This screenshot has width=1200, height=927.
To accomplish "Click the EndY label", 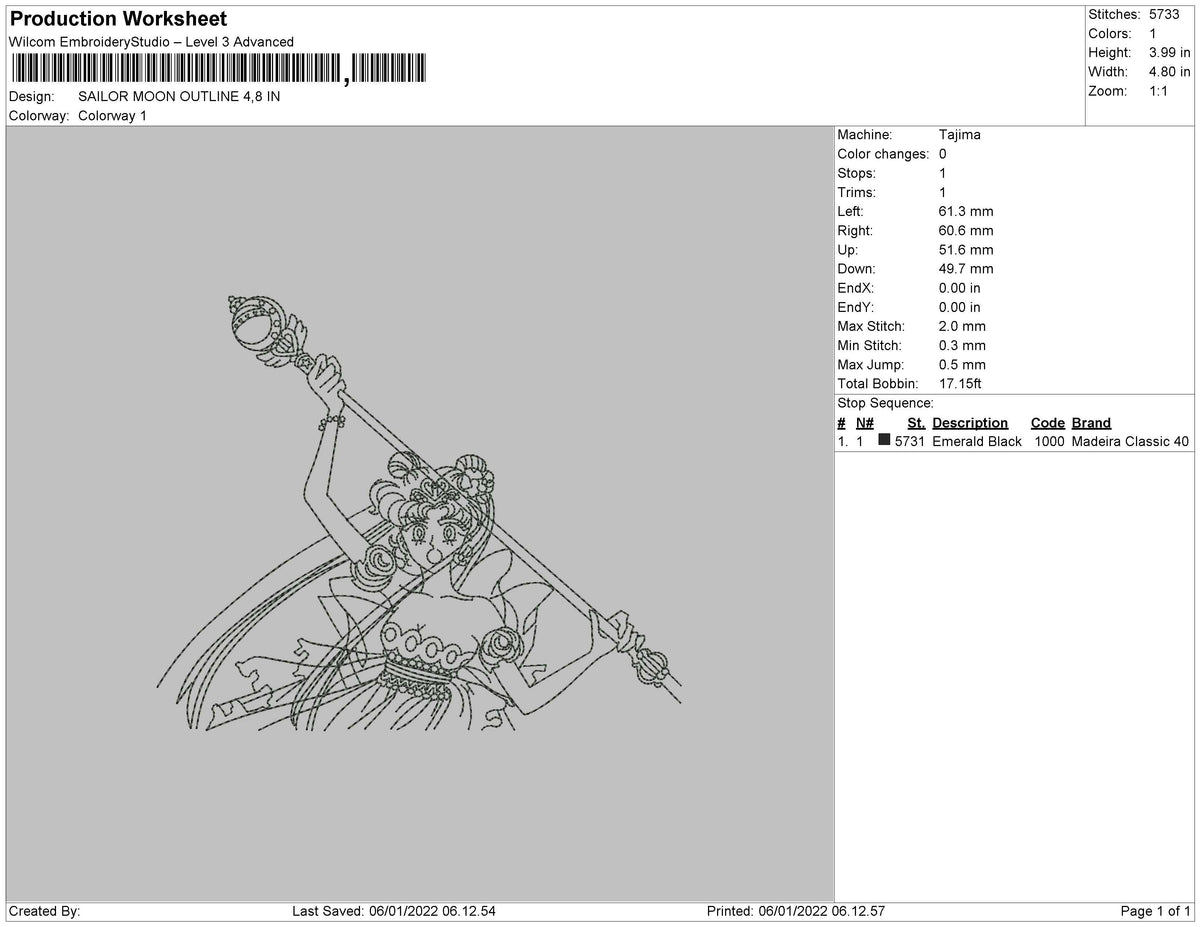I will coord(856,307).
